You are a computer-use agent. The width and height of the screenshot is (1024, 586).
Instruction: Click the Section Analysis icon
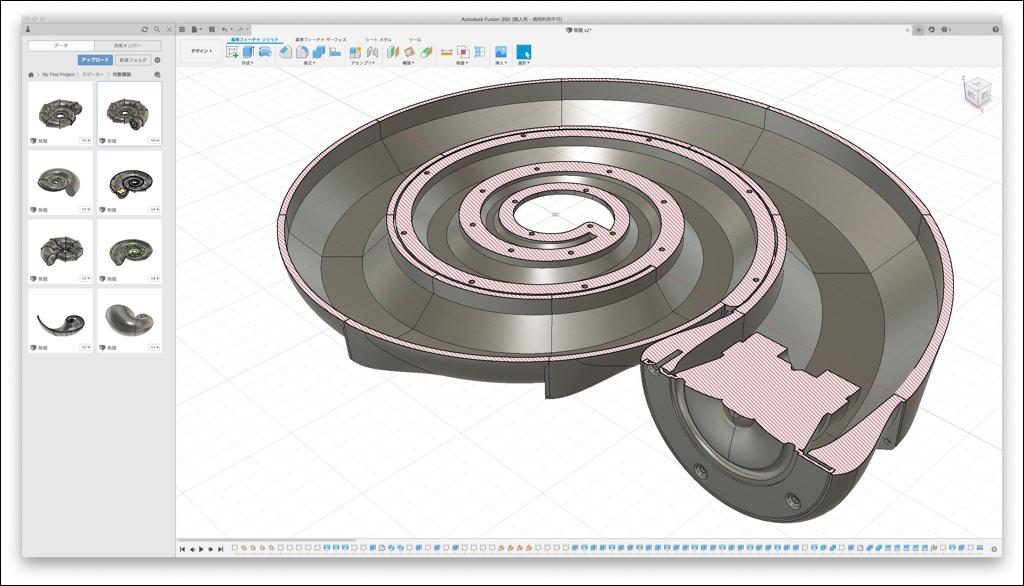point(480,52)
